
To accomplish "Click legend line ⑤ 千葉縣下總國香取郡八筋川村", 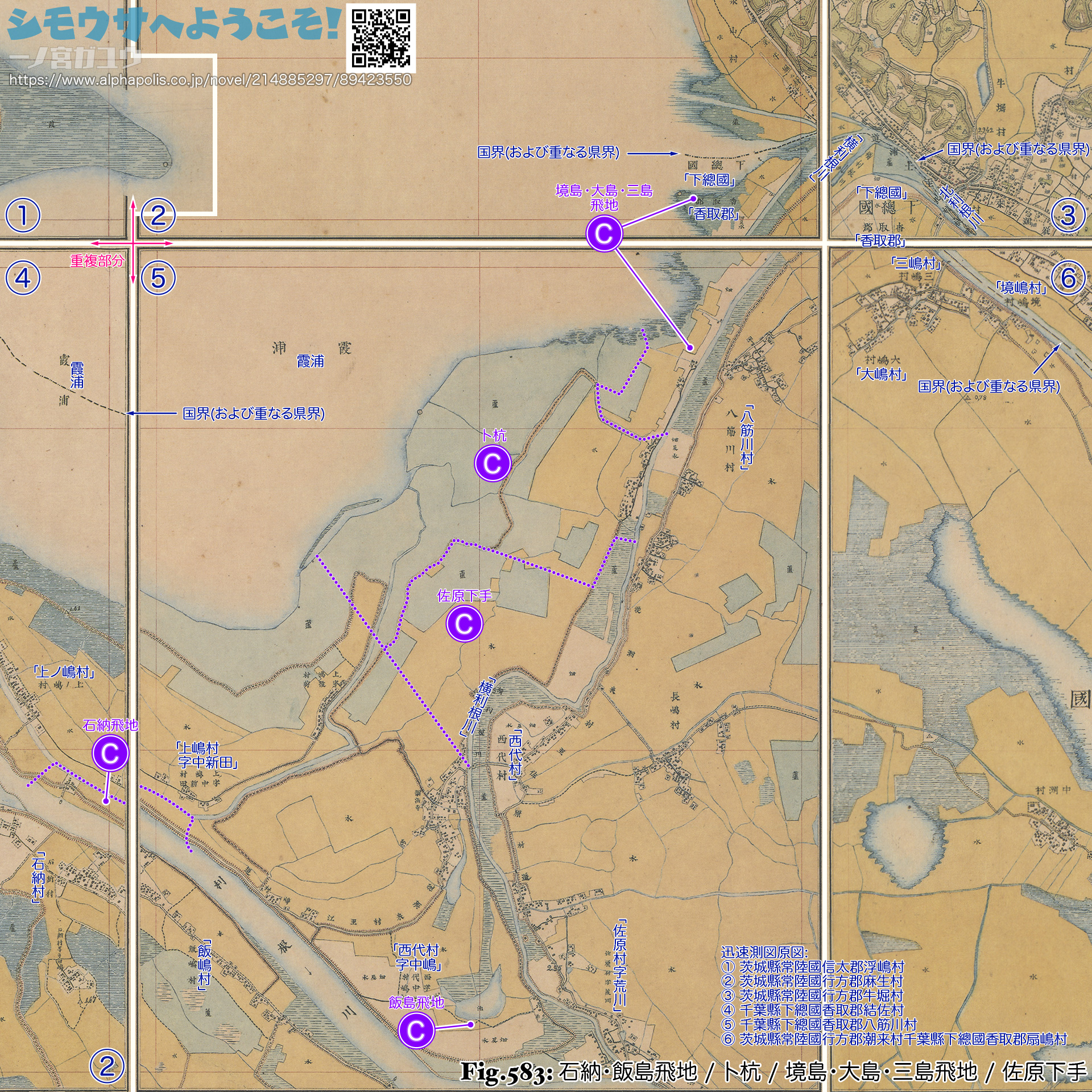I will coord(819,1024).
